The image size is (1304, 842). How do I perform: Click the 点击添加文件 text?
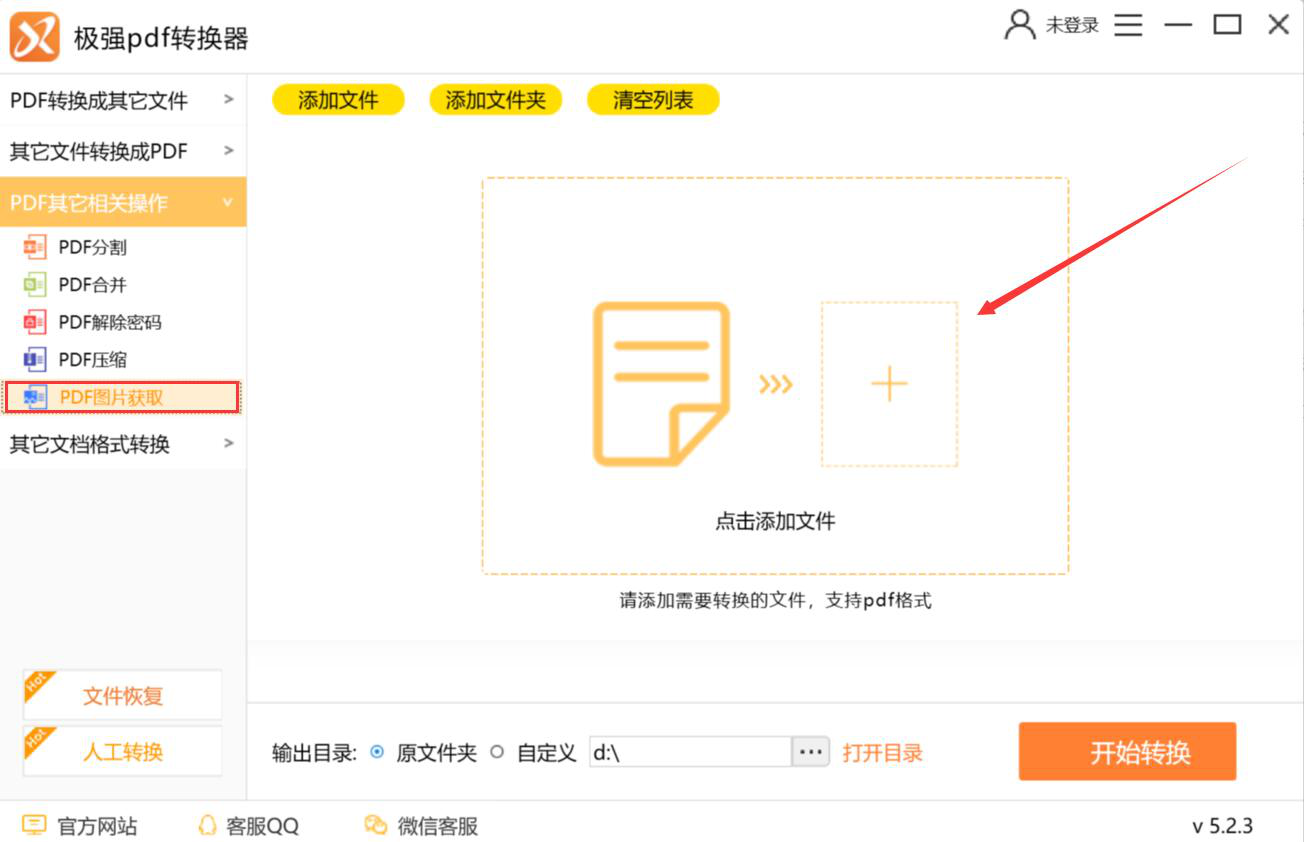pyautogui.click(x=775, y=521)
